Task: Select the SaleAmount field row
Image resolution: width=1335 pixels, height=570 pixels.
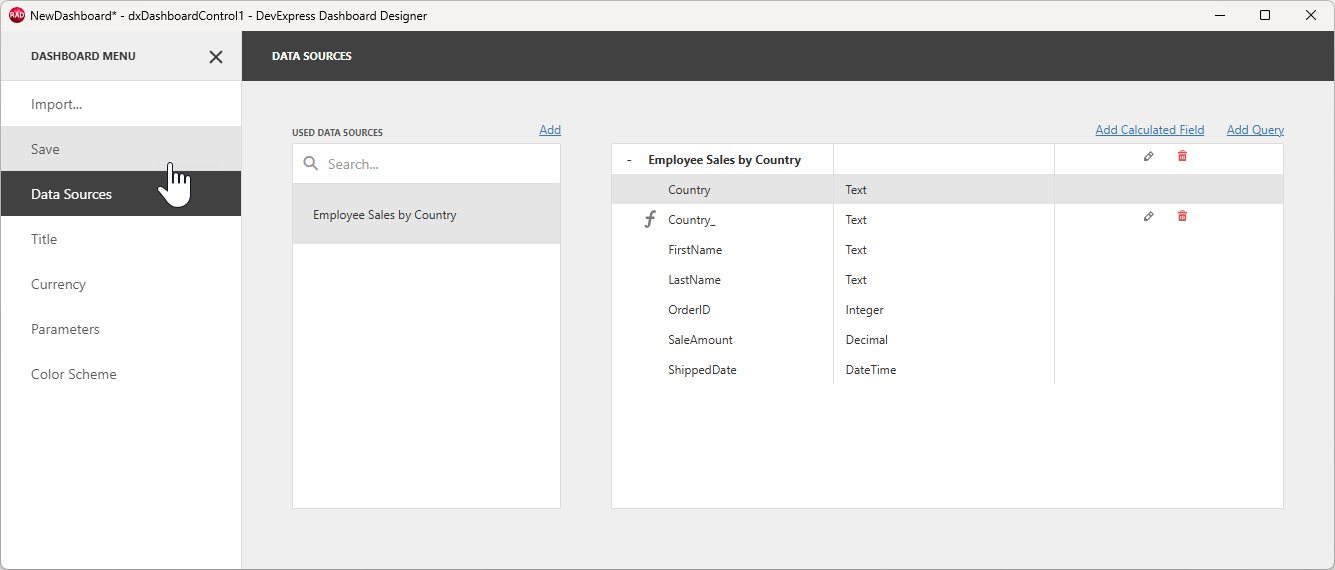Action: 947,340
